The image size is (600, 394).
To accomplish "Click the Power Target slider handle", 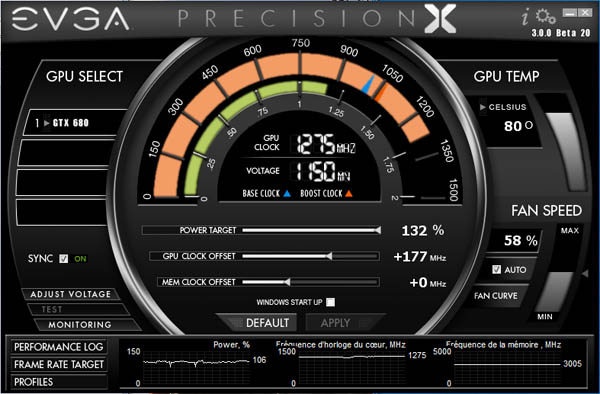I will coord(377,230).
